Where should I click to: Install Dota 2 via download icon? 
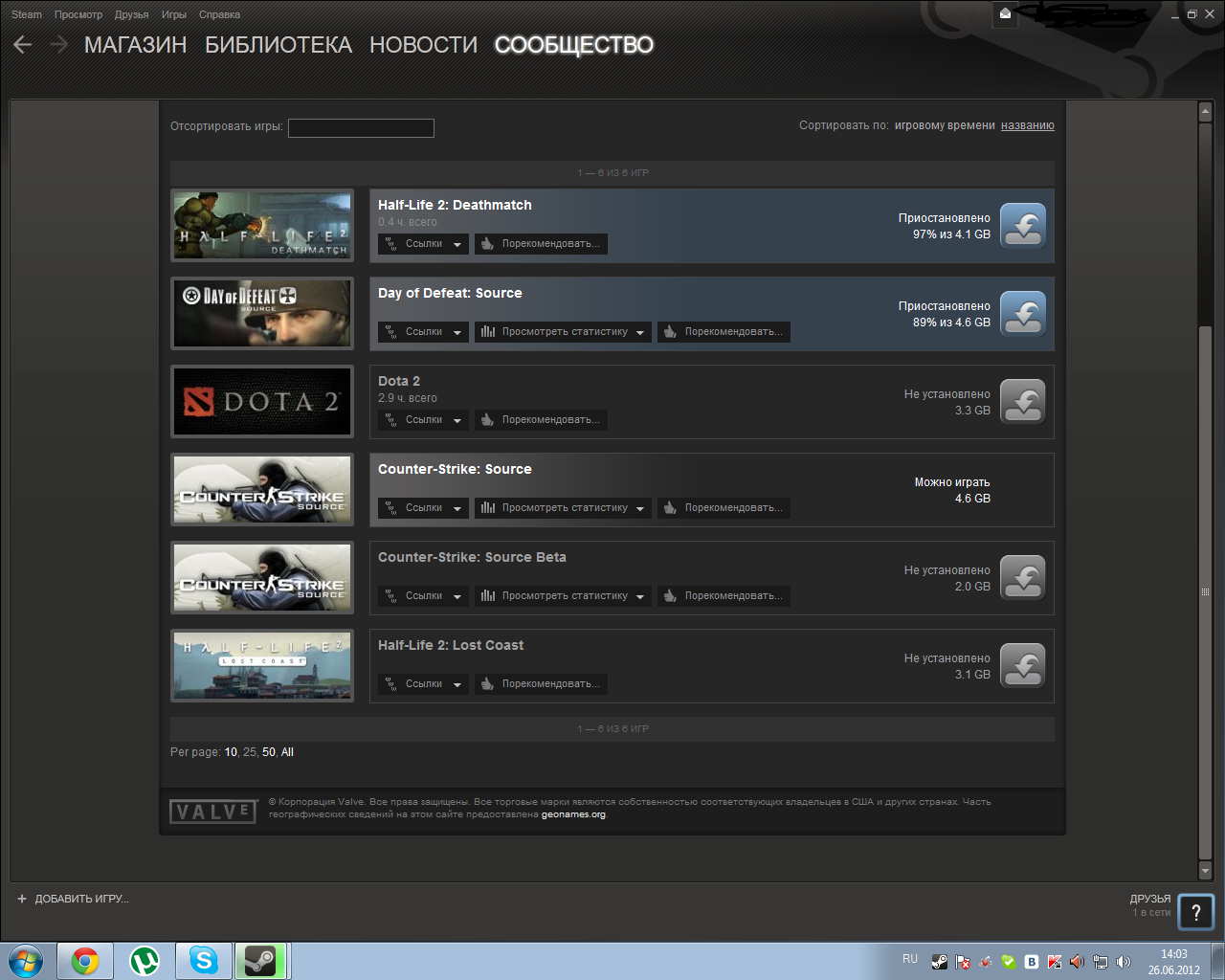pyautogui.click(x=1023, y=402)
